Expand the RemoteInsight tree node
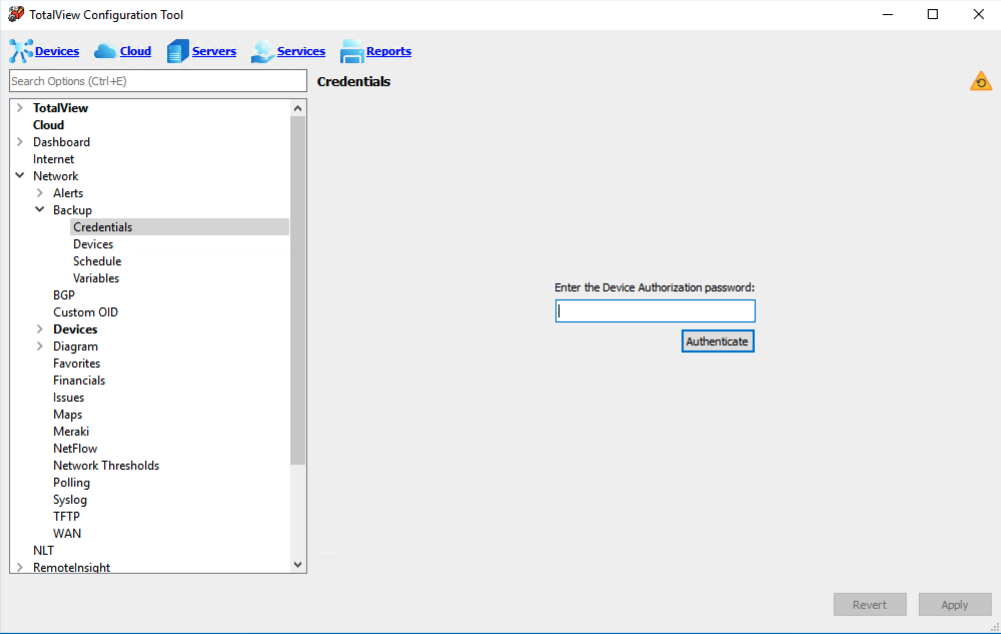Screen dimensions: 1001x634 (x=20, y=567)
